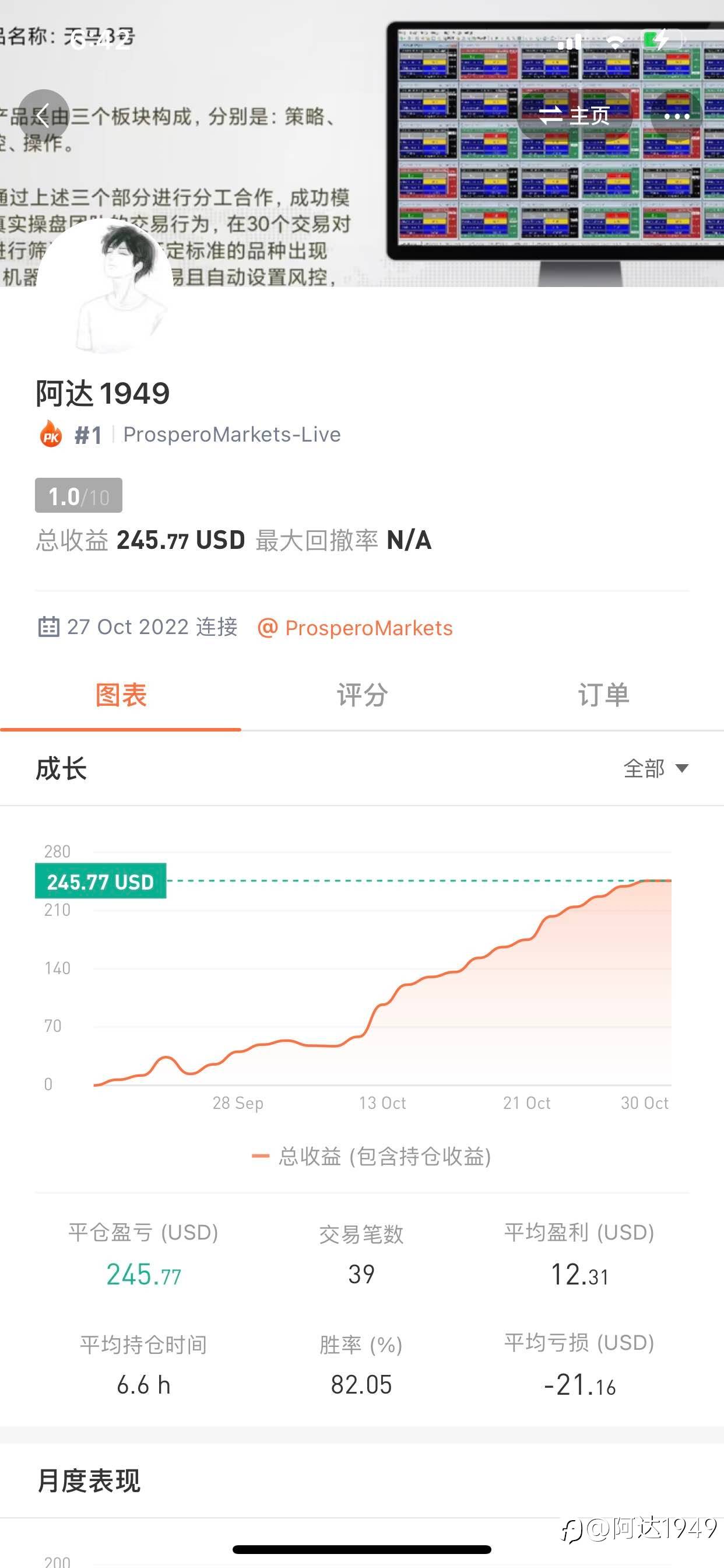The image size is (724, 1568).
Task: Open the three-dot more options menu
Action: (x=676, y=116)
